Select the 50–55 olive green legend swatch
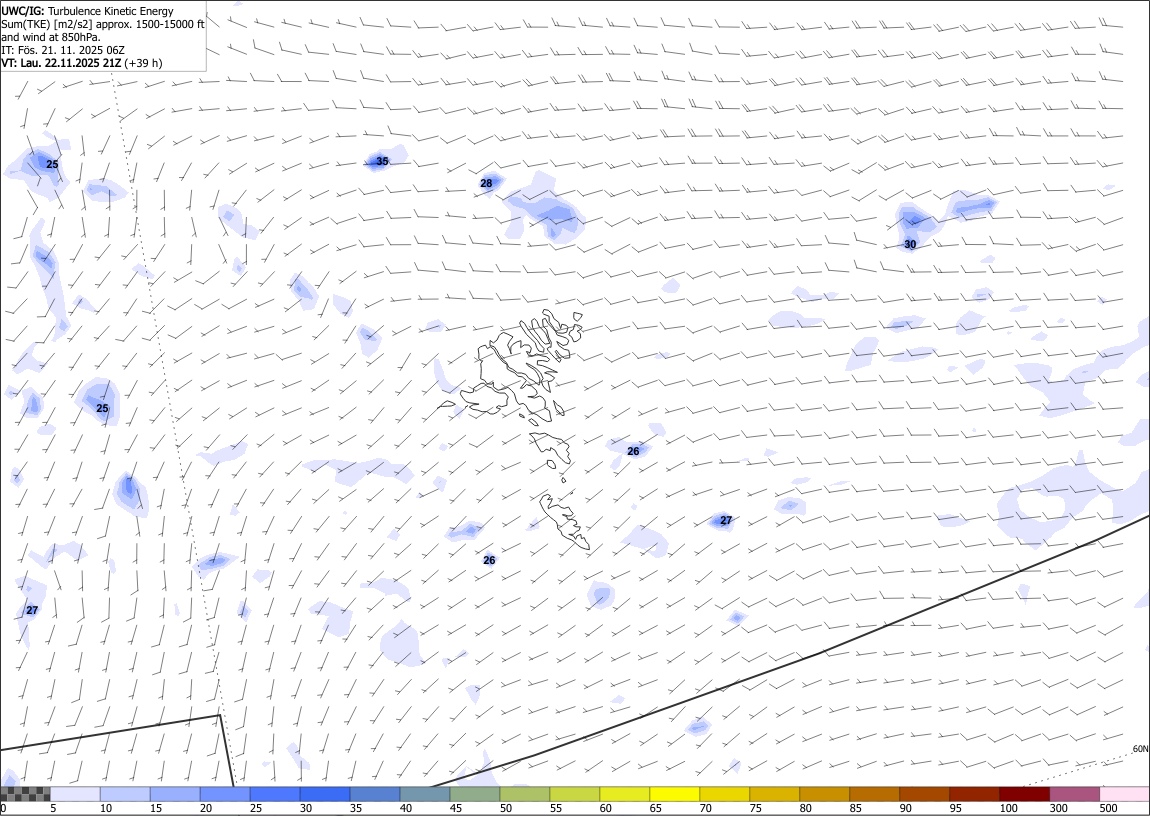The image size is (1150, 816). (524, 794)
